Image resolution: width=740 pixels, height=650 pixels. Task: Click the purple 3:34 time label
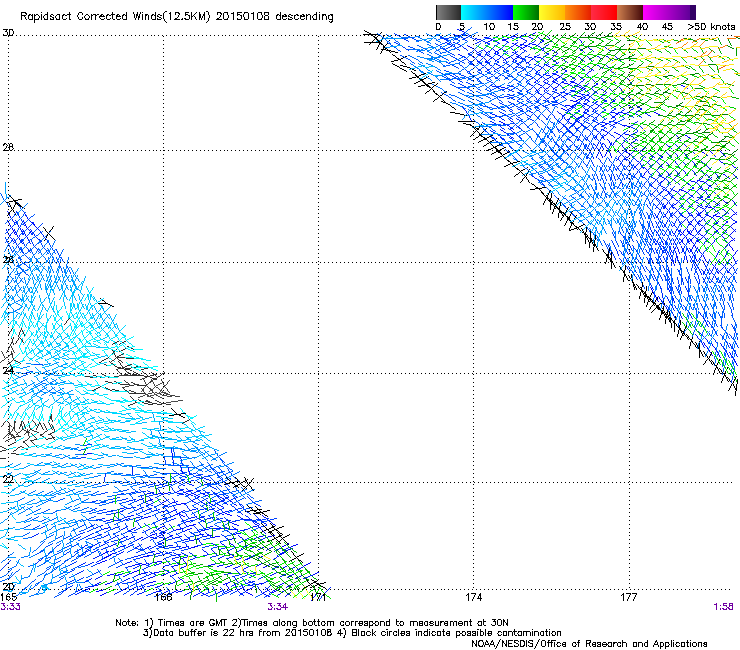click(278, 607)
